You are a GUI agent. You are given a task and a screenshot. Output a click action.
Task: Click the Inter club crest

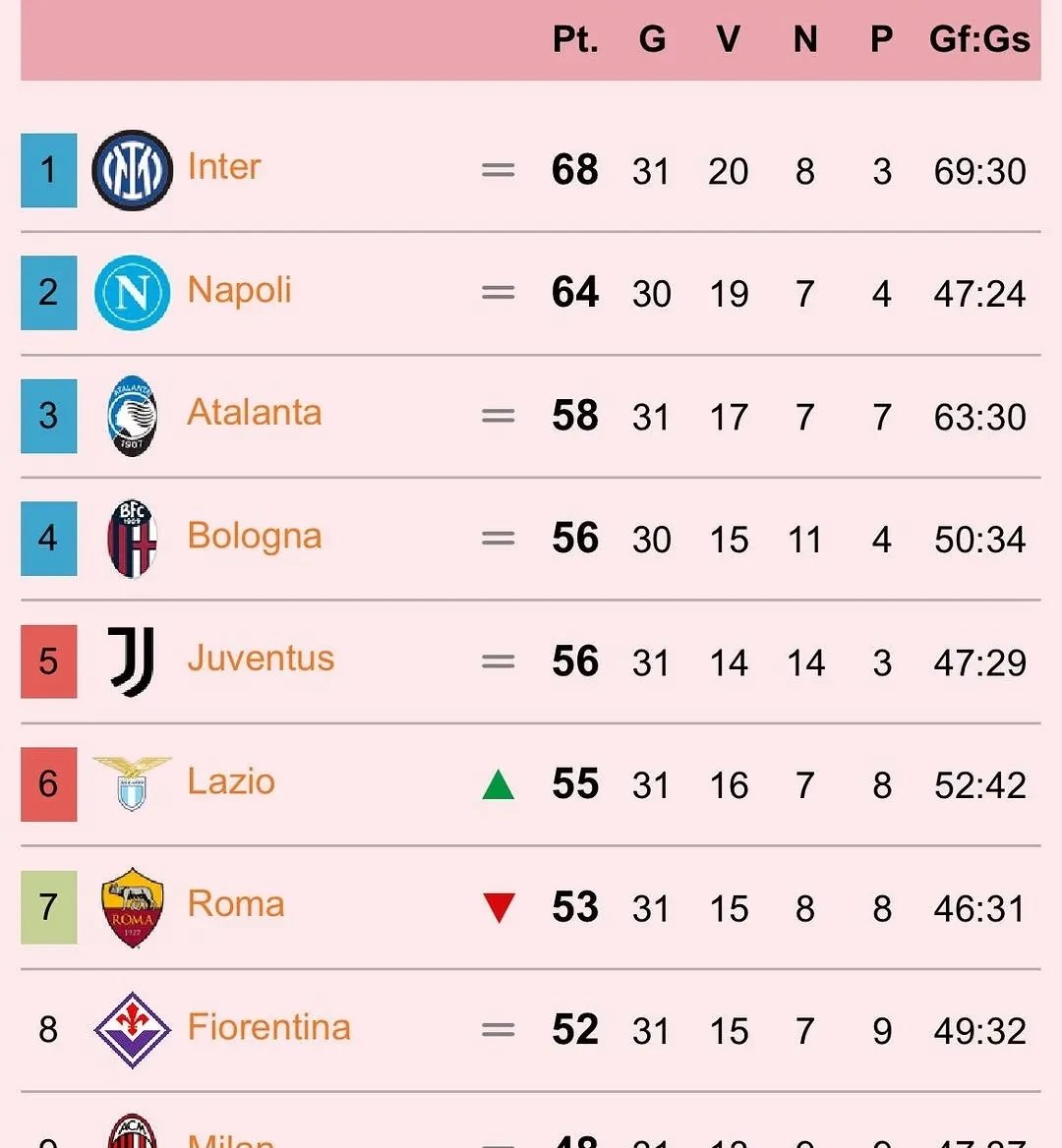[x=132, y=170]
